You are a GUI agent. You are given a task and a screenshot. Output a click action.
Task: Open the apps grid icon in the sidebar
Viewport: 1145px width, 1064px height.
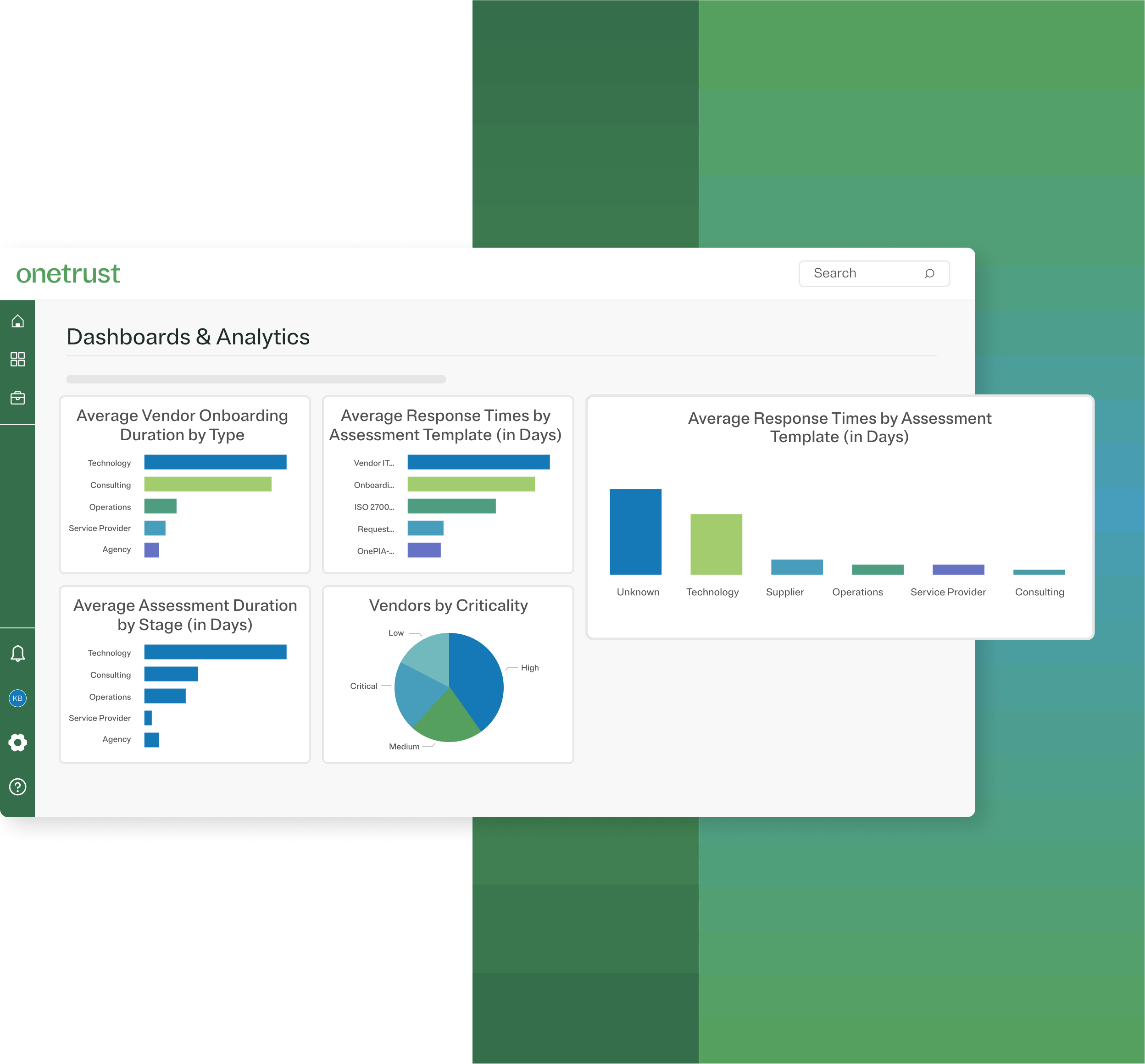(x=18, y=359)
